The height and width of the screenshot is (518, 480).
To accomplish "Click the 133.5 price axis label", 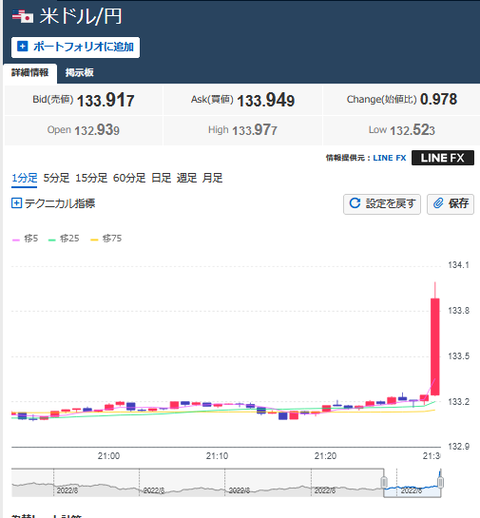I will coord(458,356).
